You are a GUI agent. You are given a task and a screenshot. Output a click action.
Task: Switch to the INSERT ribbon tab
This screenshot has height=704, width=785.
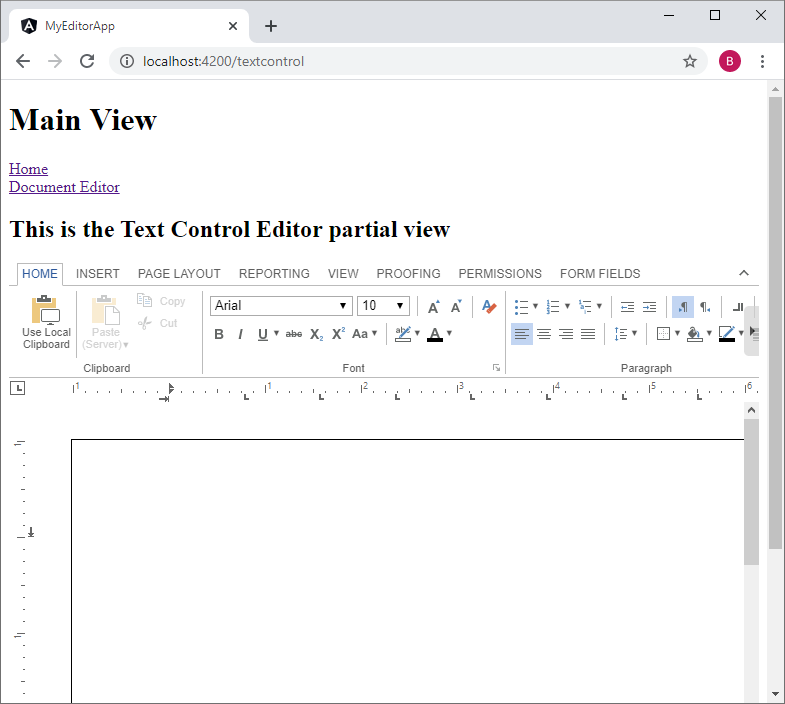[x=98, y=274]
